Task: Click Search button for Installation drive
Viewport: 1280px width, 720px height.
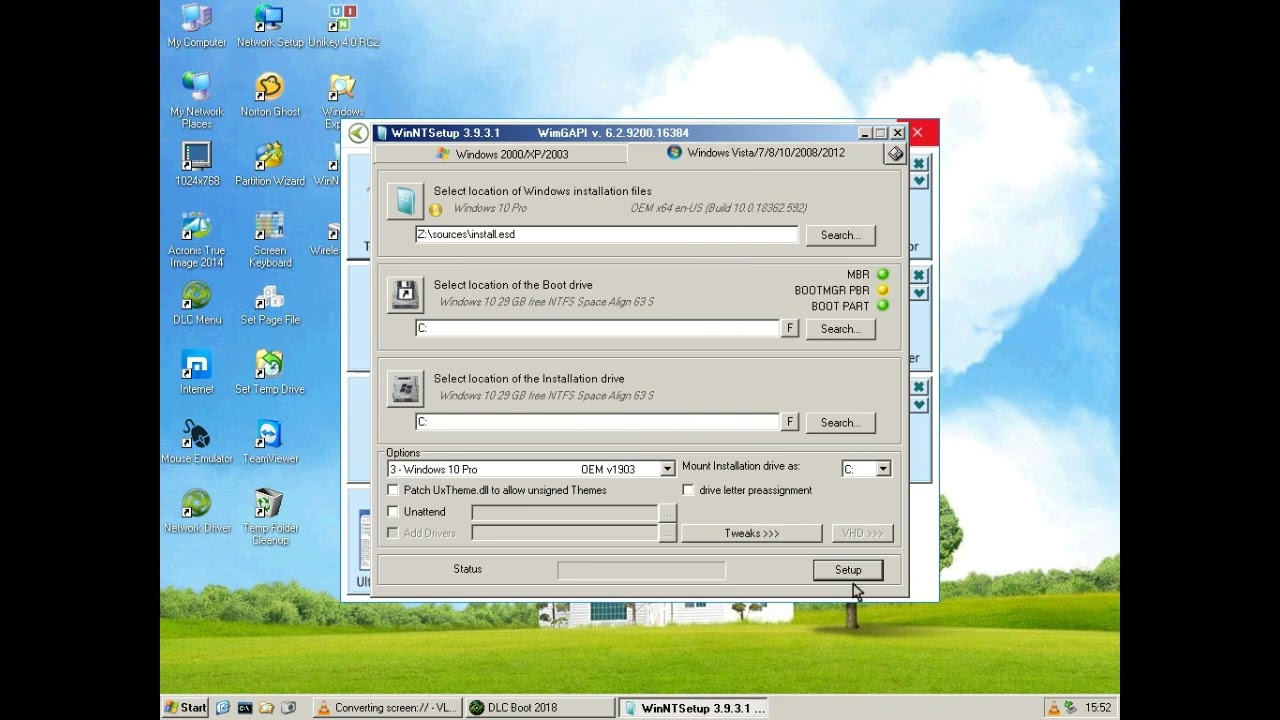Action: [x=840, y=423]
